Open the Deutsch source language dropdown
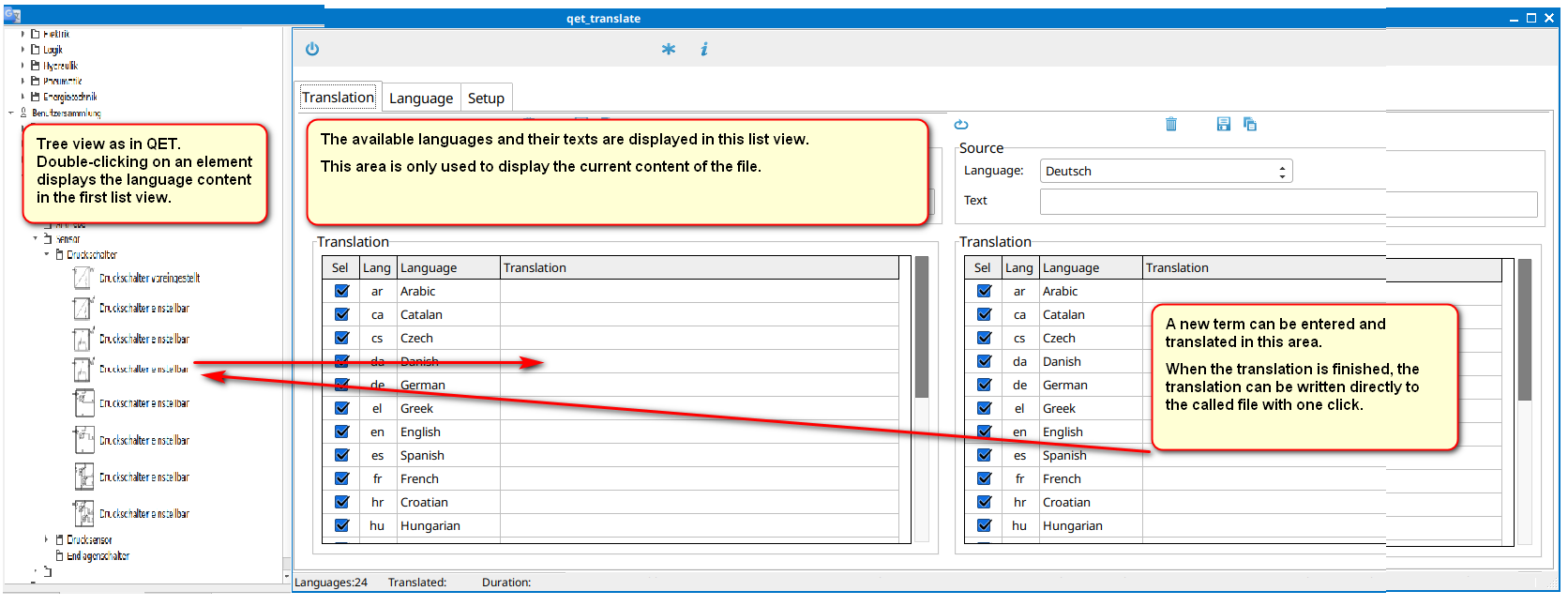Screen dimensions: 1568x606 point(1166,171)
